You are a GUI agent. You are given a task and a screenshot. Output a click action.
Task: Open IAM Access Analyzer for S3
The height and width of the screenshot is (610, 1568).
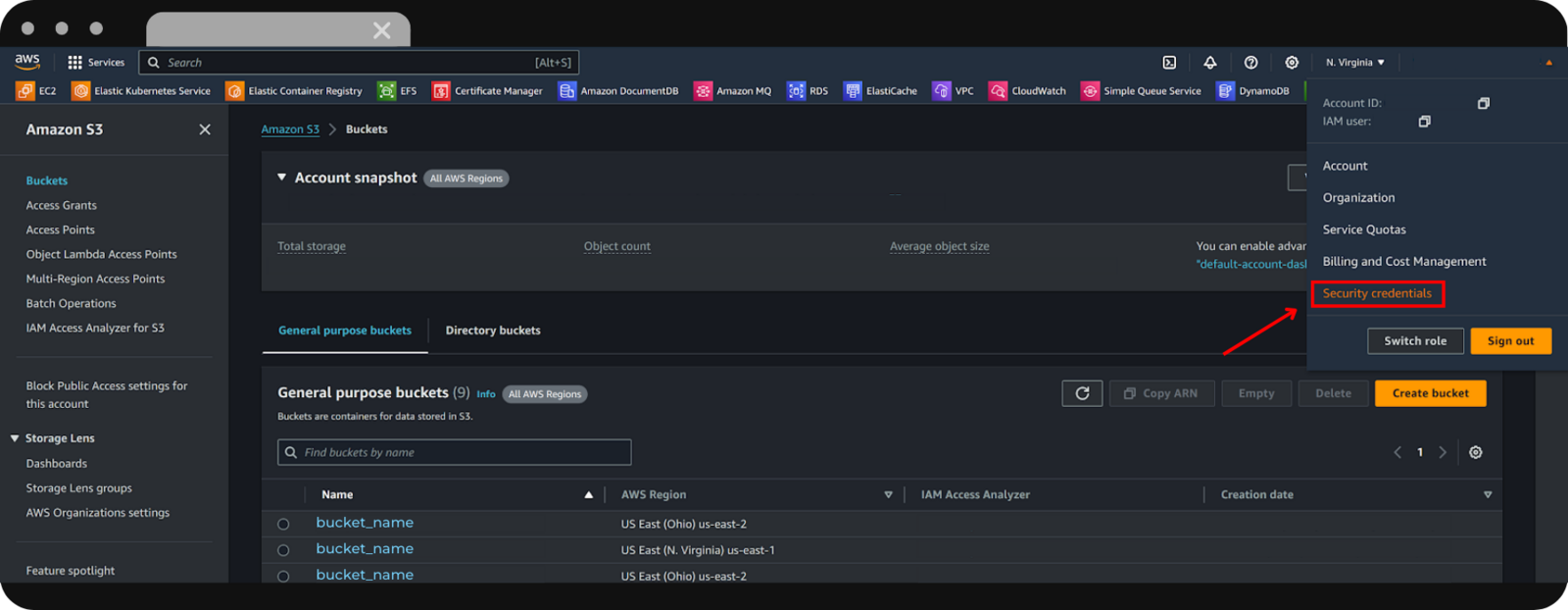pyautogui.click(x=95, y=328)
